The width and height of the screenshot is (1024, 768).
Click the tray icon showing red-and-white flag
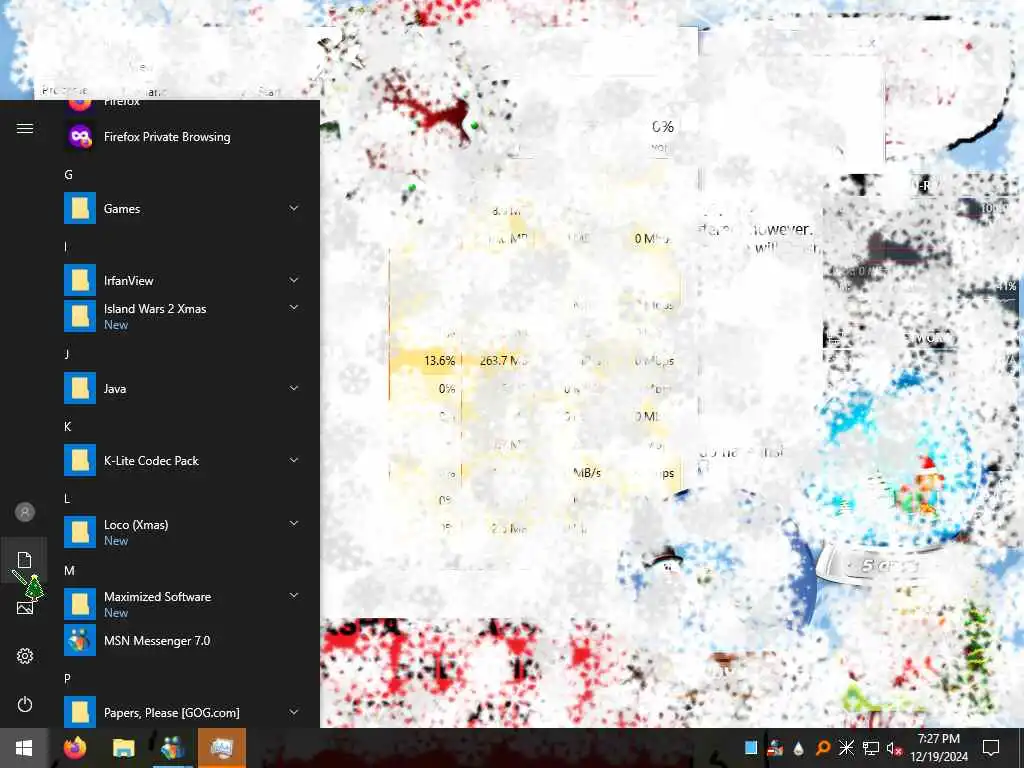point(775,748)
